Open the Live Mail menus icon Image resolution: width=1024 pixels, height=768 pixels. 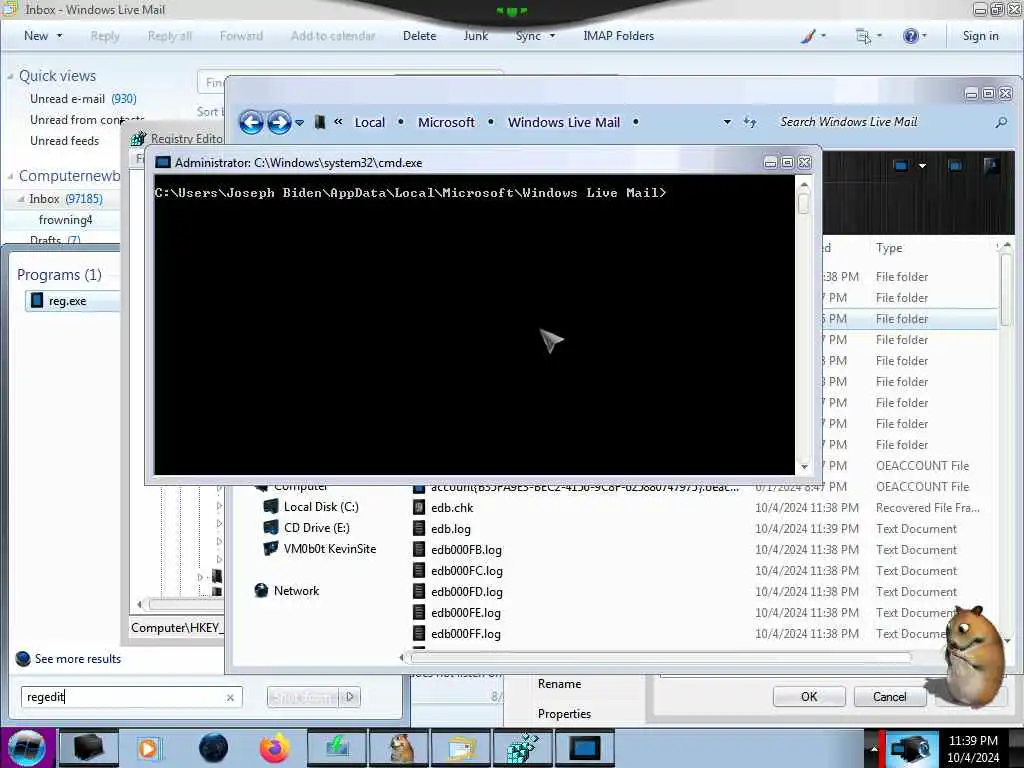coord(863,36)
